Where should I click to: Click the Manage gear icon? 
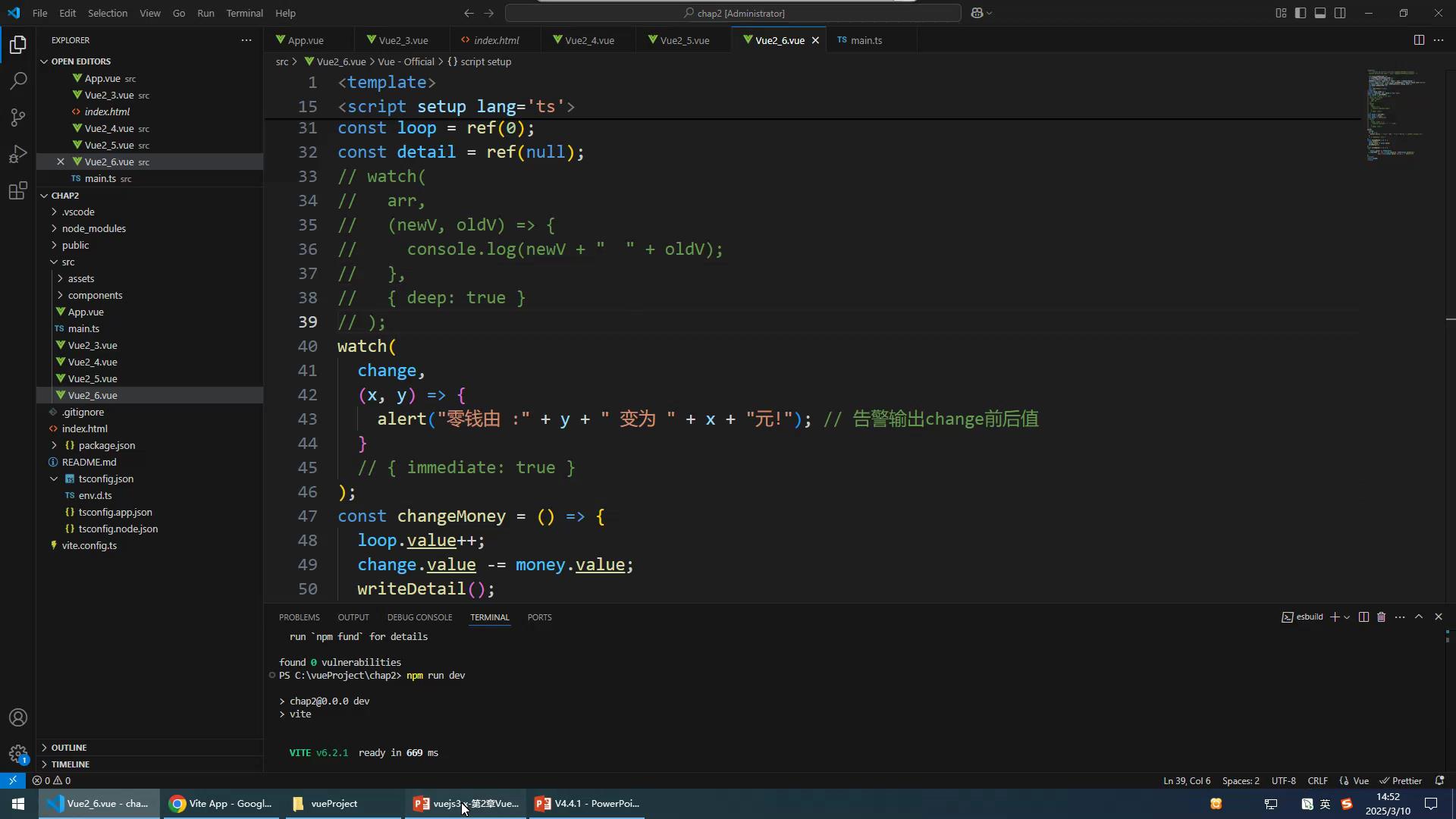[x=18, y=754]
